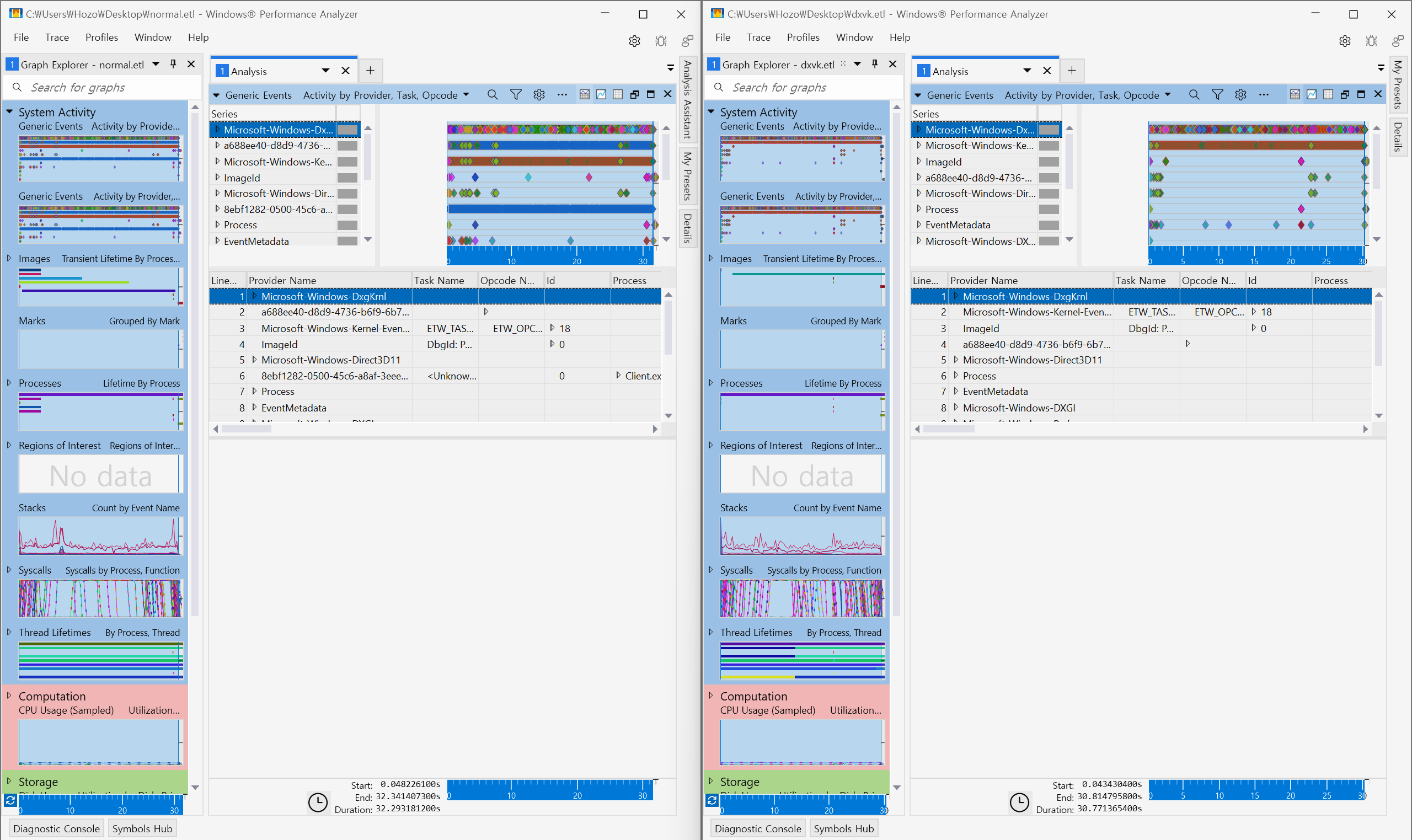Open Profiles menu in normal.etl window
This screenshot has height=840, width=1412.
pos(101,38)
